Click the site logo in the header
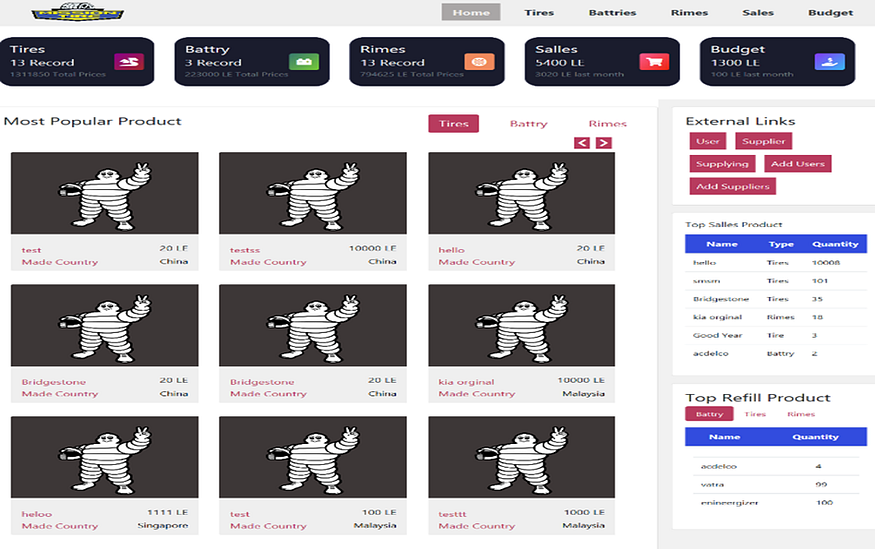This screenshot has width=875, height=549. 78,11
